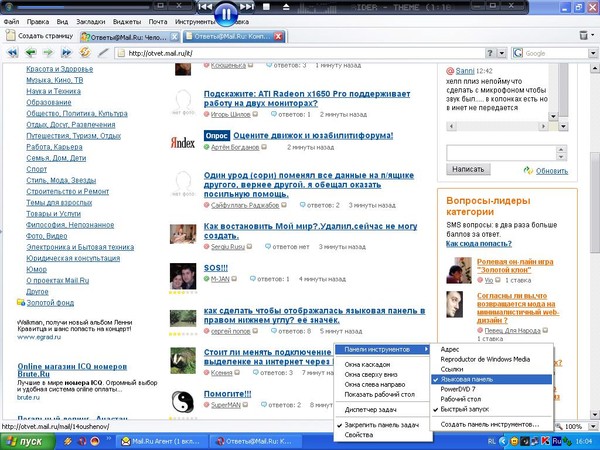
Task: Pause playback in the media player
Action: pos(226,13)
